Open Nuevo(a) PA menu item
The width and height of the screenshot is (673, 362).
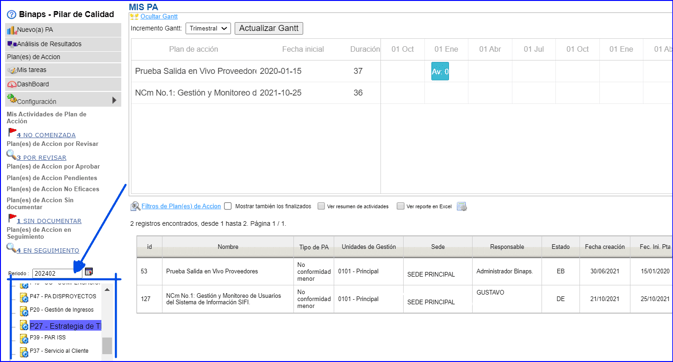(x=63, y=30)
